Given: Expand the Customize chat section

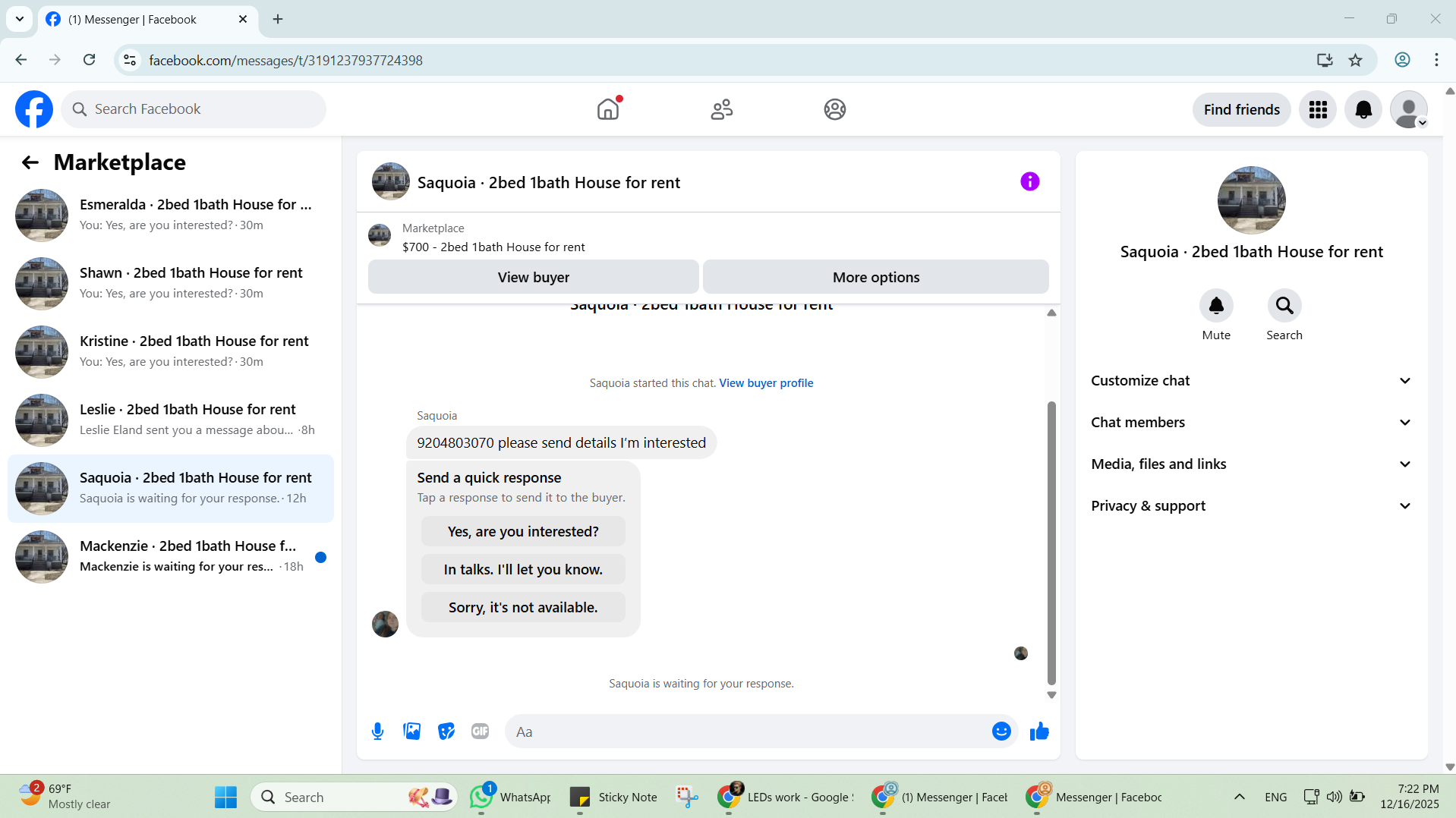Looking at the screenshot, I should 1251,381.
